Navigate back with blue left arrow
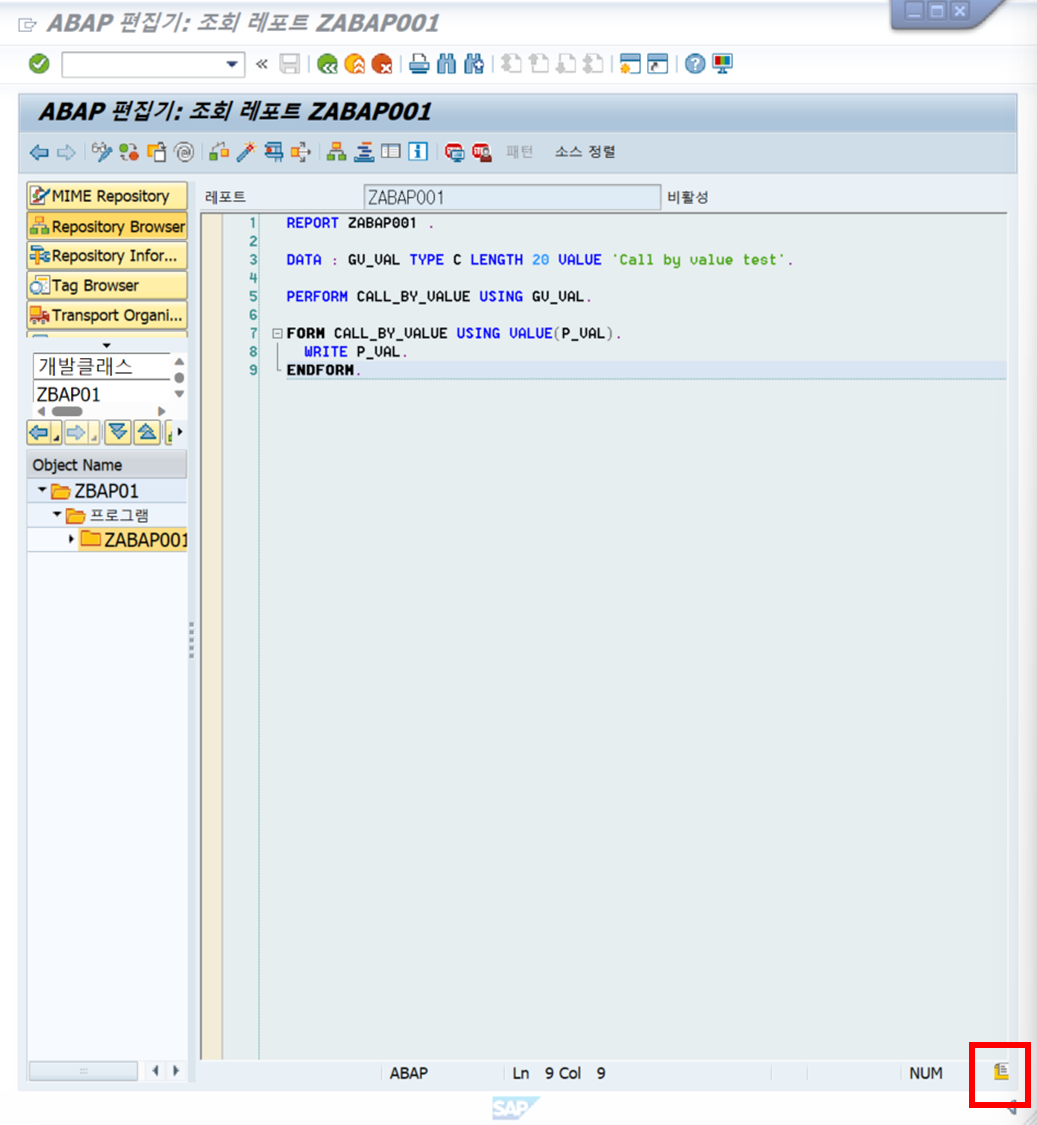Screen dimensions: 1037x1125 click(x=39, y=152)
